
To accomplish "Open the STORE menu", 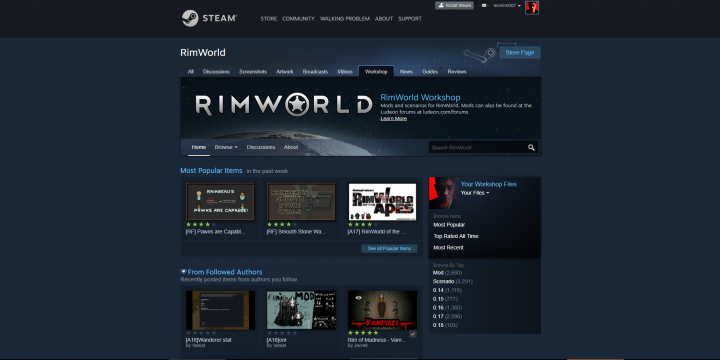I will pyautogui.click(x=269, y=19).
